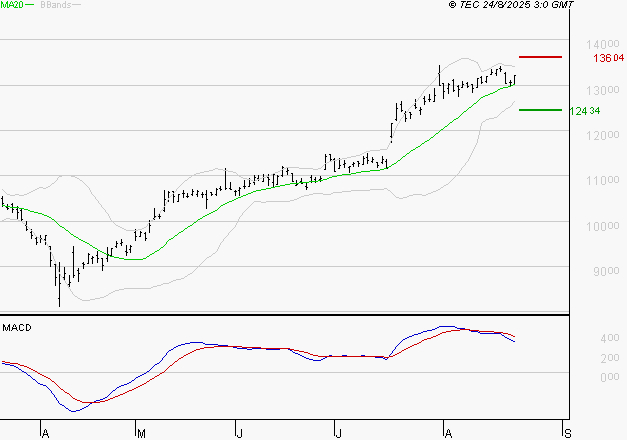This screenshot has width=627, height=440.
Task: Click the red resistance level line
Action: coord(540,57)
